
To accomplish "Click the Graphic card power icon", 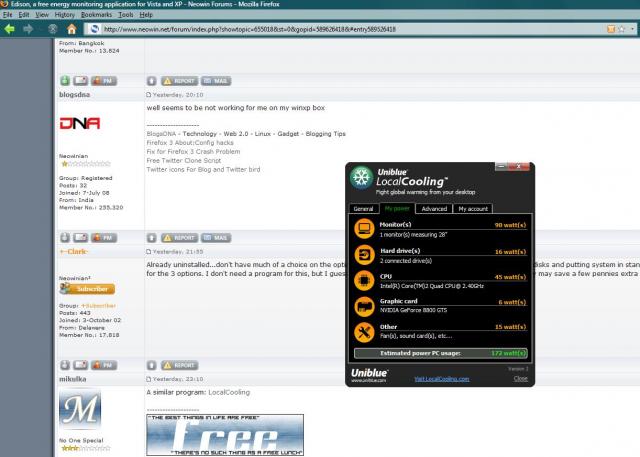I will pyautogui.click(x=364, y=306).
